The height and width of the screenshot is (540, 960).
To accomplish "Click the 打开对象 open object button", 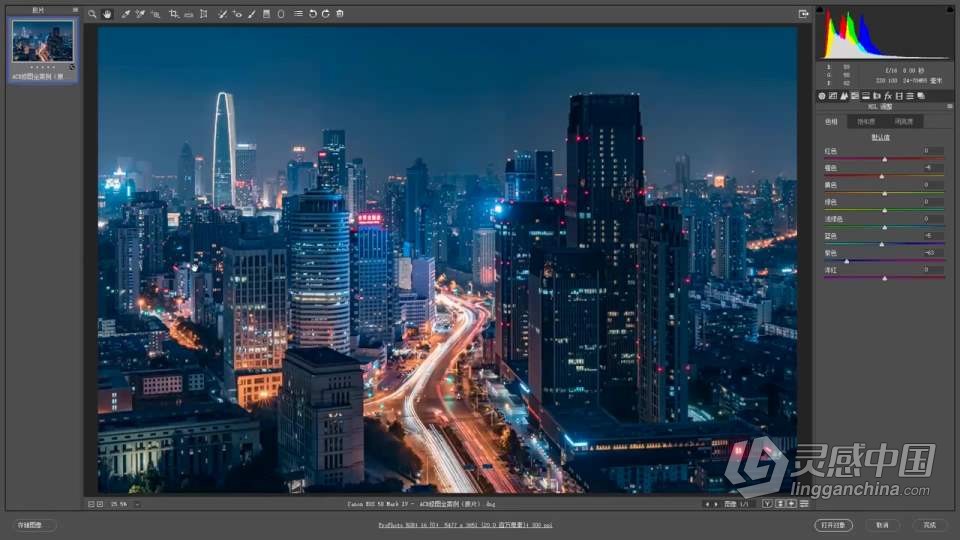I will [833, 525].
